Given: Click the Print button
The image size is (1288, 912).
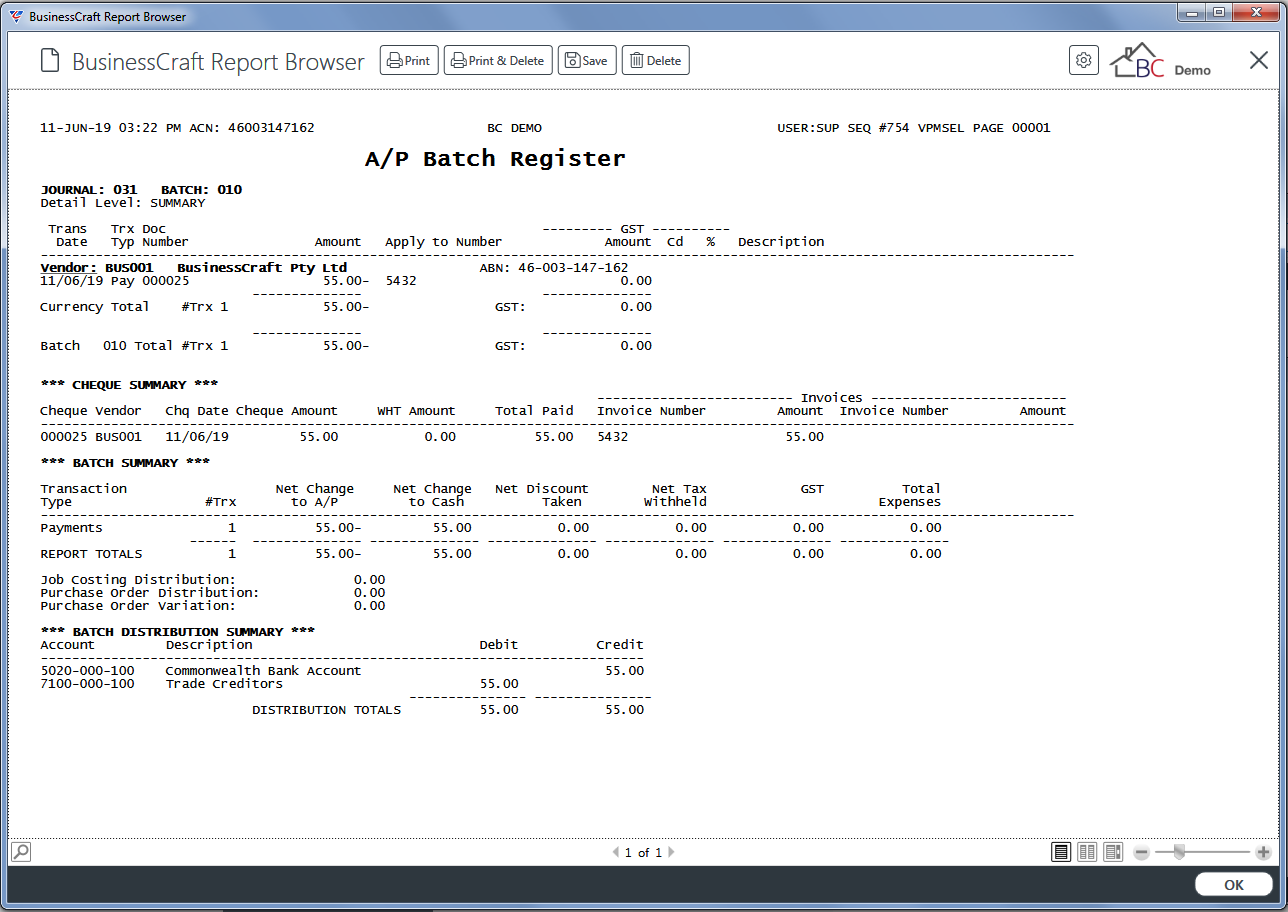Looking at the screenshot, I should pyautogui.click(x=409, y=61).
